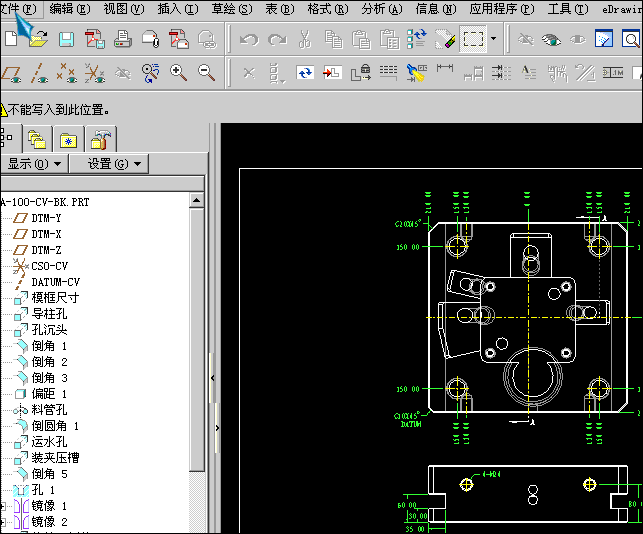Collapse navigator with left arrow handle
The width and height of the screenshot is (643, 534).
click(212, 378)
